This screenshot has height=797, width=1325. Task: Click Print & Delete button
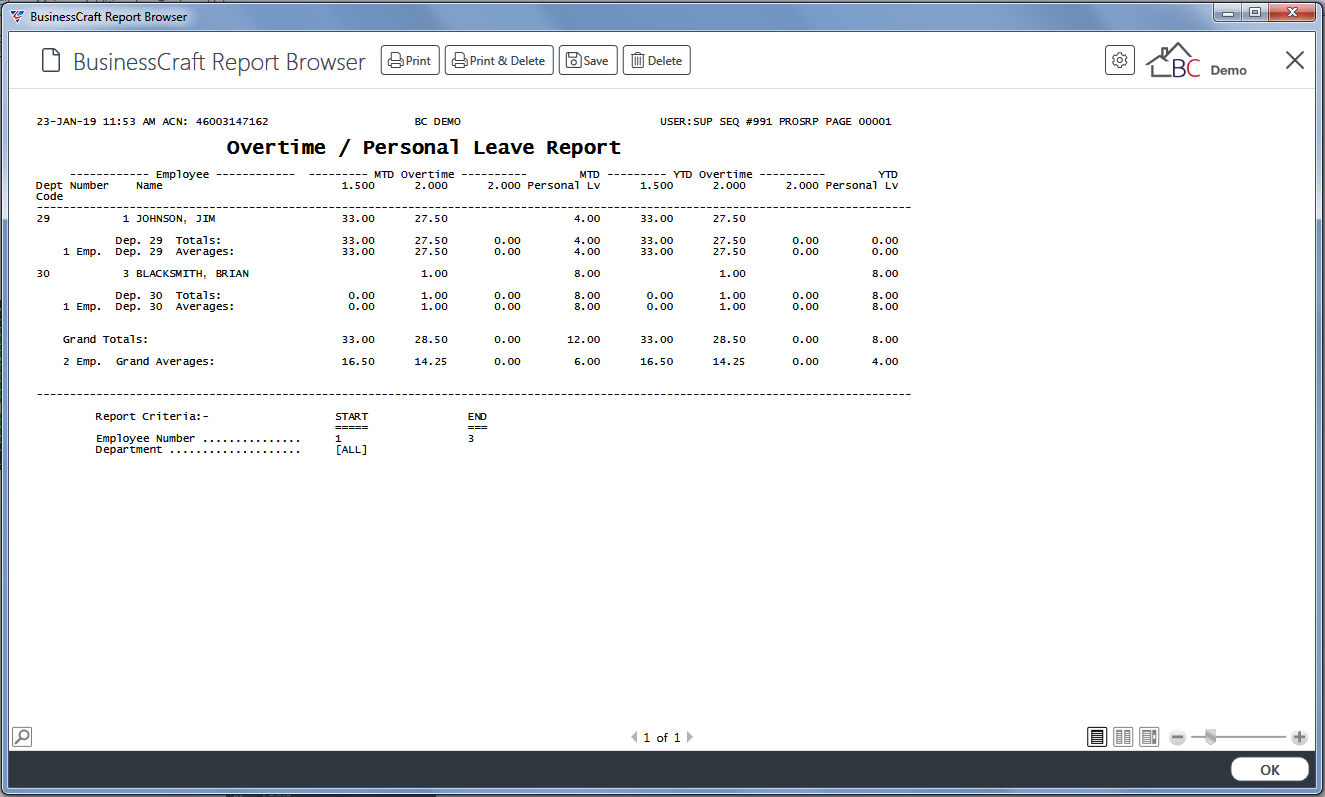498,60
